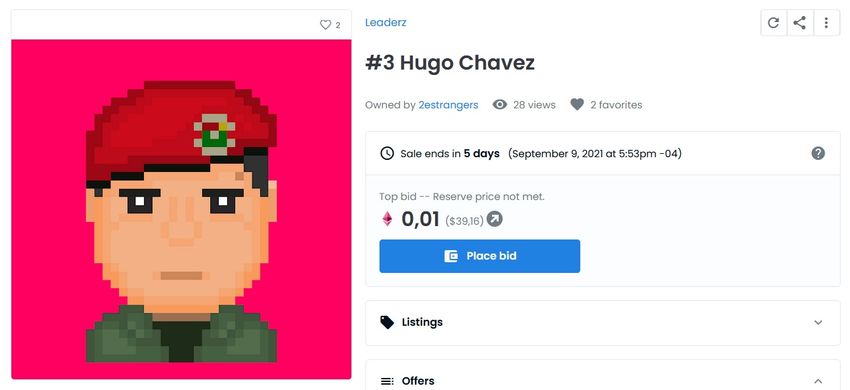850x390 pixels.
Task: Toggle favorite heart above the image
Action: coord(325,25)
